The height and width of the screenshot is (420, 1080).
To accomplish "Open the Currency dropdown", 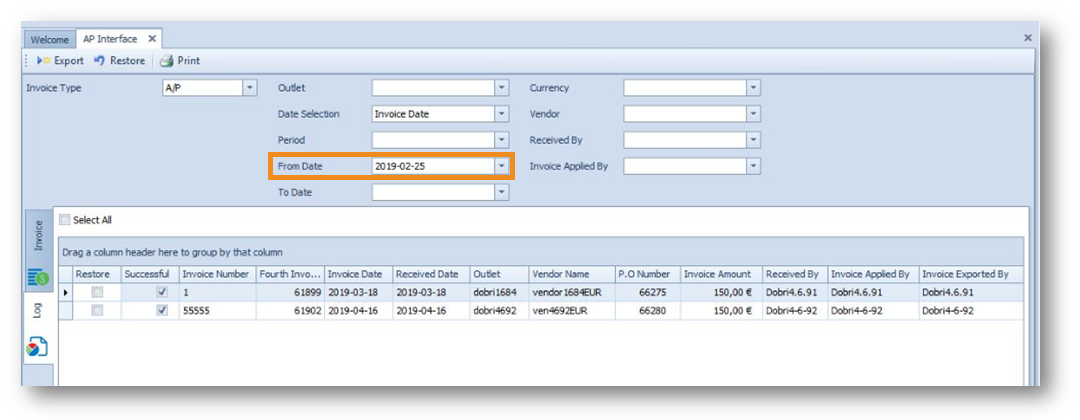I will [753, 88].
